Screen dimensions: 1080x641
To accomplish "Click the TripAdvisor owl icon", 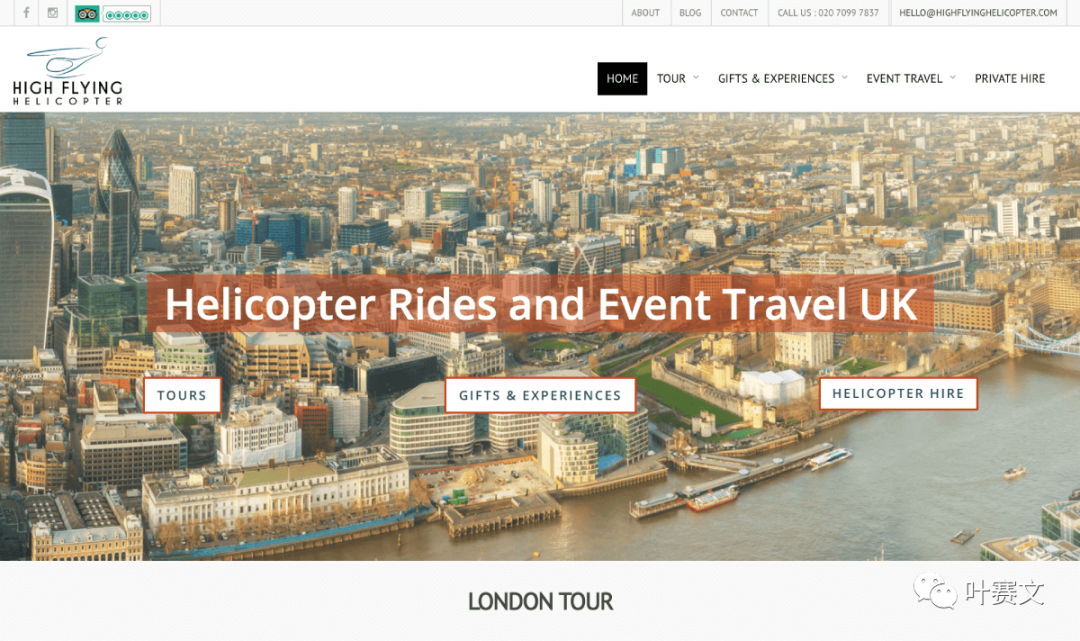I will click(87, 14).
